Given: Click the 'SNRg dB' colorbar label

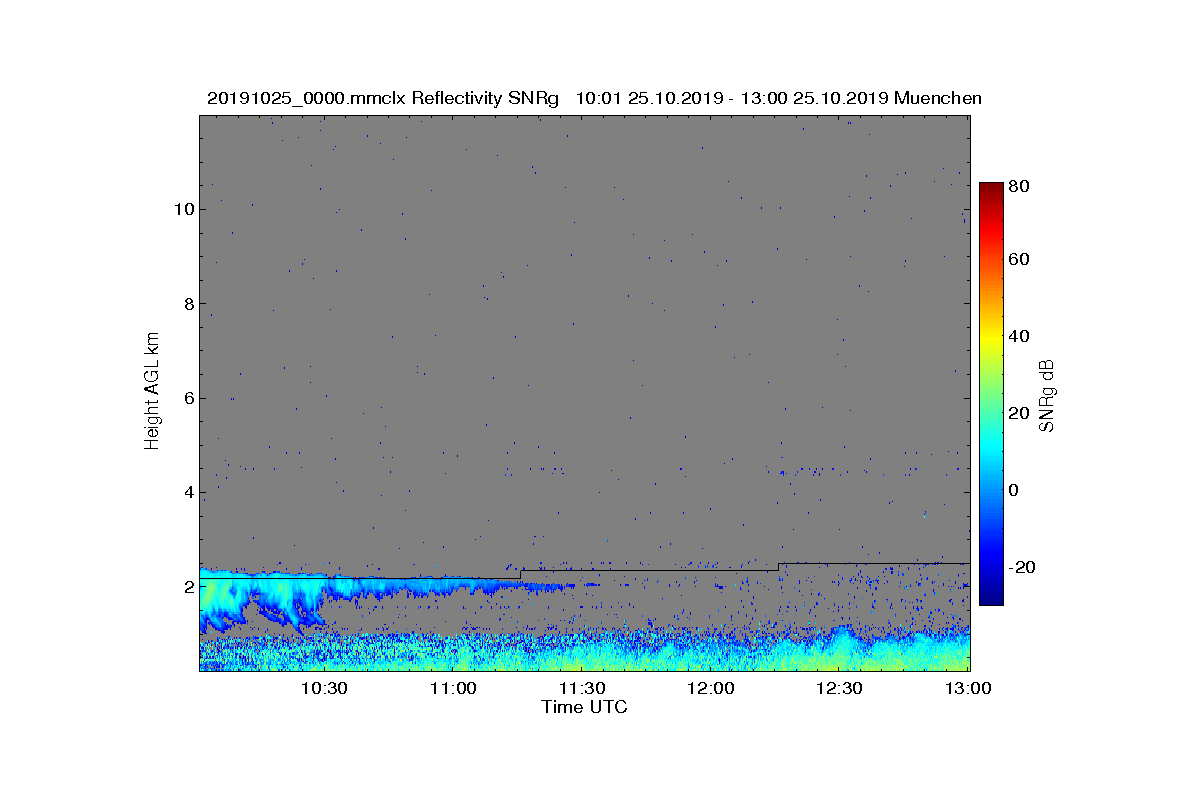Looking at the screenshot, I should 1047,396.
